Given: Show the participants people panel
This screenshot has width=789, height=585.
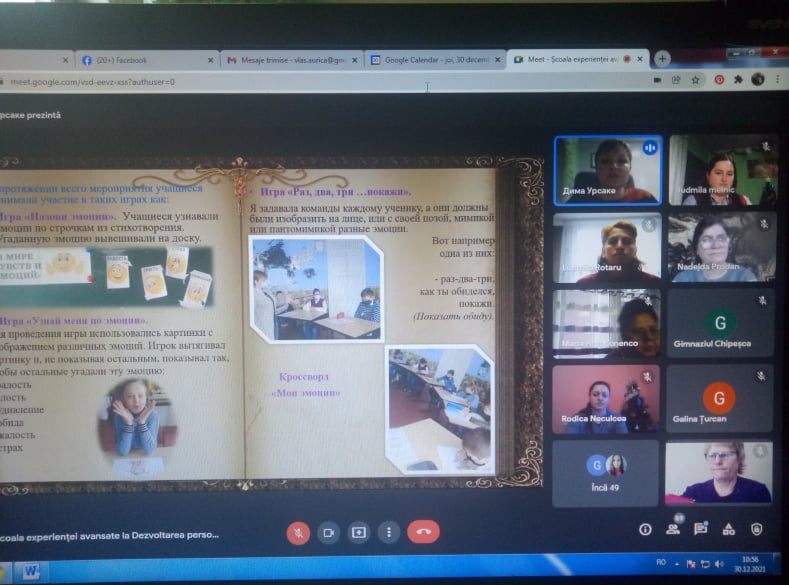Looking at the screenshot, I should [x=675, y=529].
